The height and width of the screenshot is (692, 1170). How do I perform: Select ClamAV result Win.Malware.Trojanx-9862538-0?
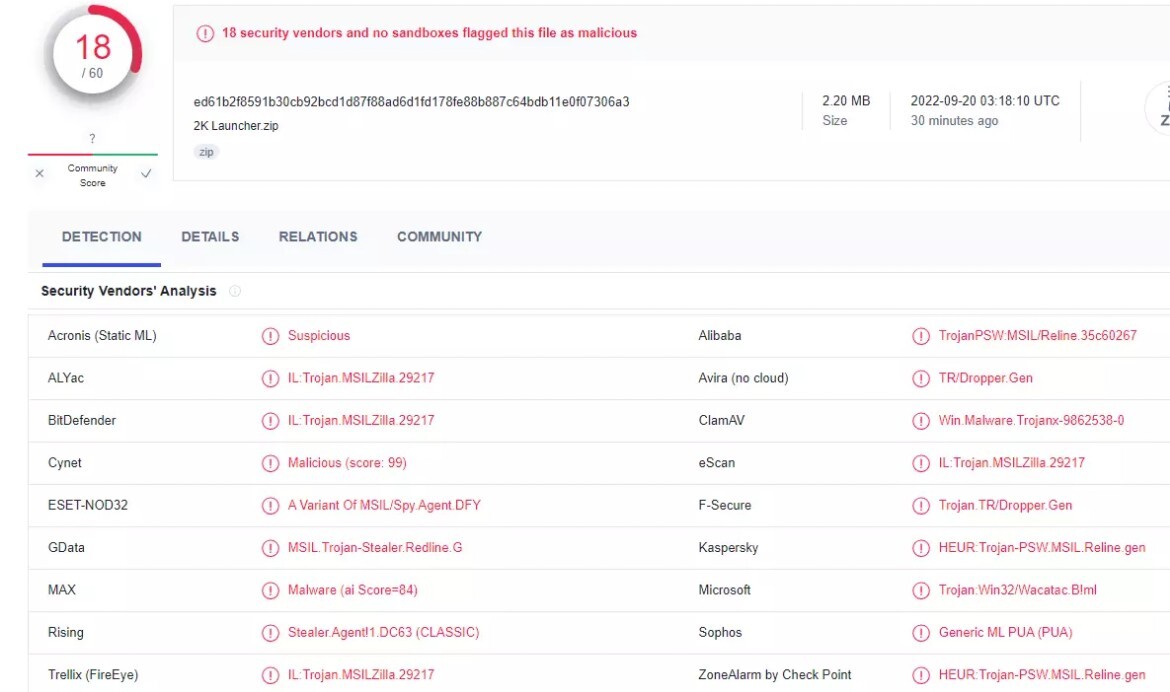[x=1031, y=420]
